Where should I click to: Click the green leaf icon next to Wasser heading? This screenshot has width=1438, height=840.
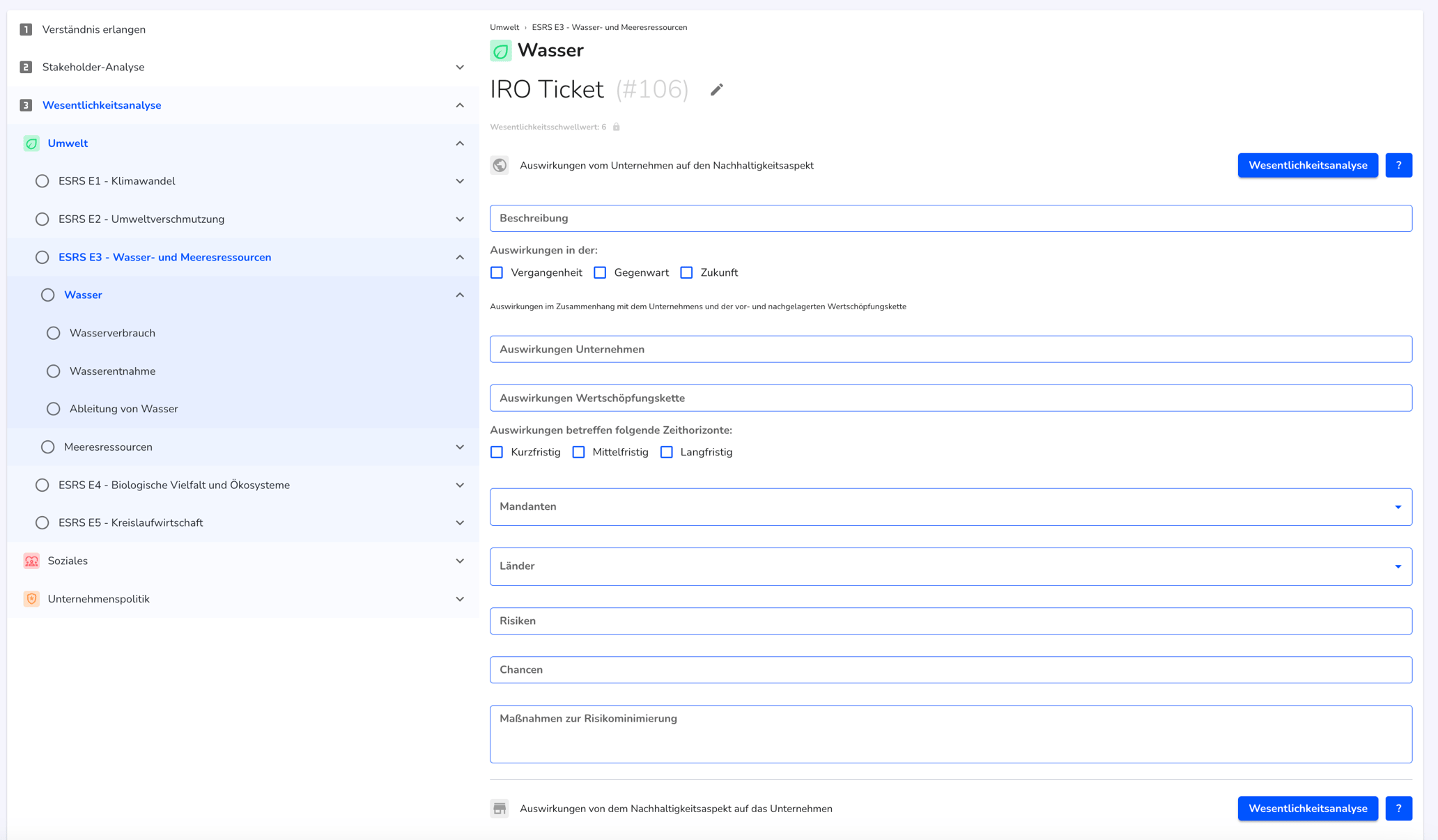[500, 50]
